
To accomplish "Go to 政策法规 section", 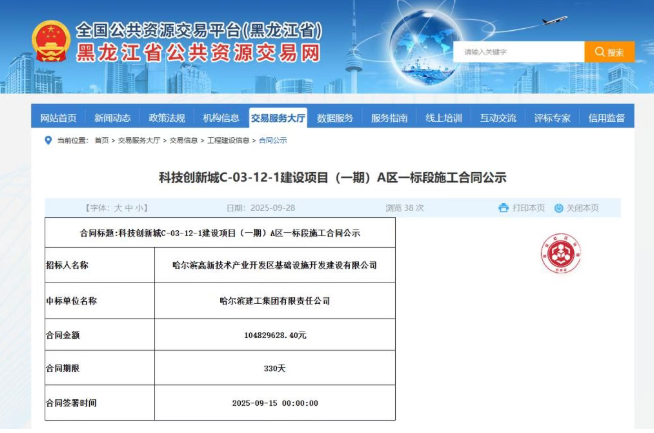I will coord(166,118).
